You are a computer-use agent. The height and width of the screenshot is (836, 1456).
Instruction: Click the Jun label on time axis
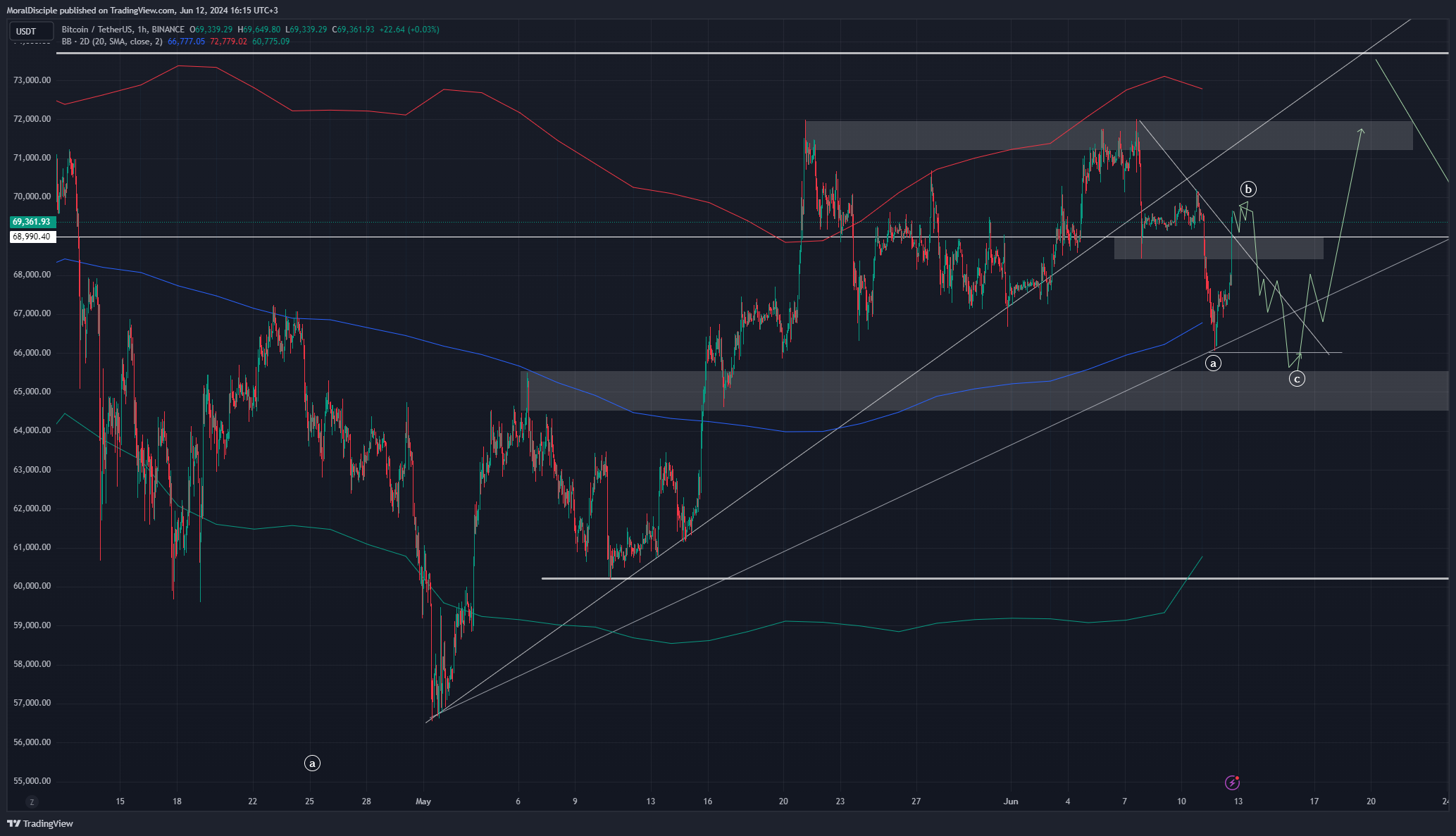(1011, 801)
